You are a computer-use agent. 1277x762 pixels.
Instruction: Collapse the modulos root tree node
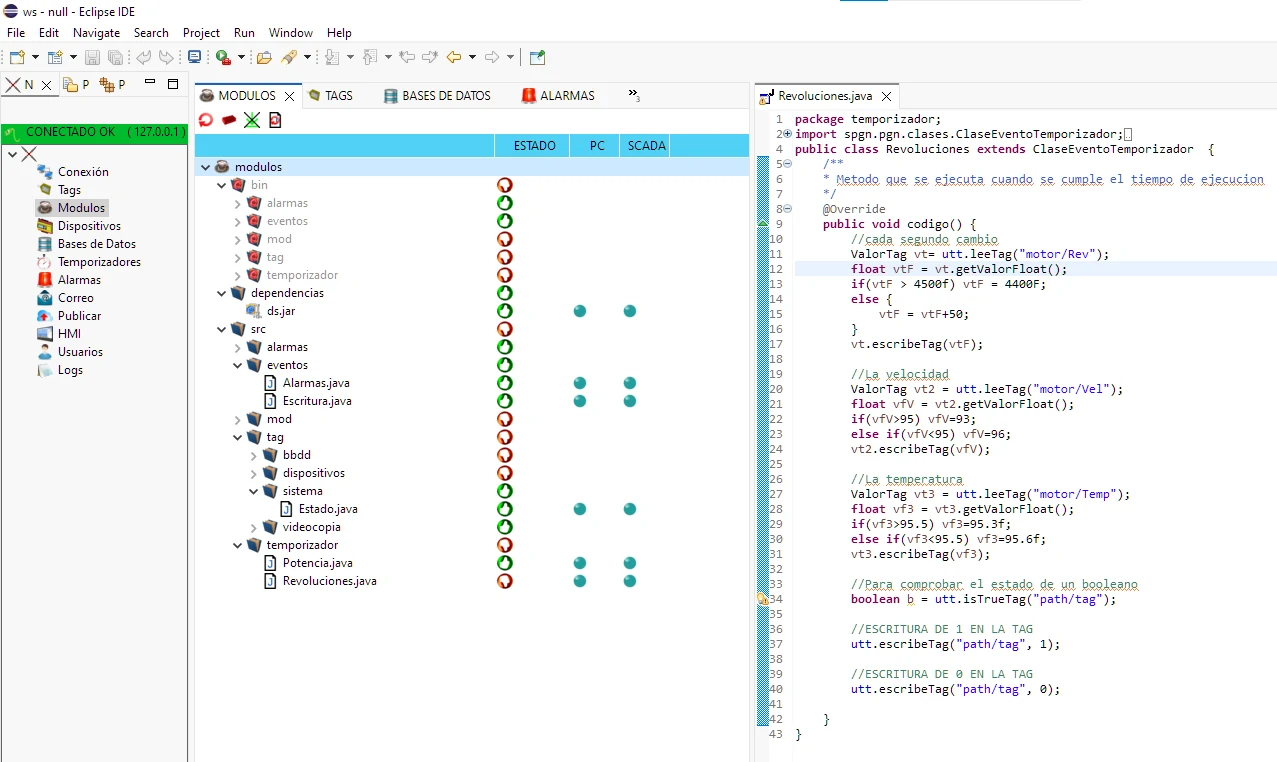205,167
